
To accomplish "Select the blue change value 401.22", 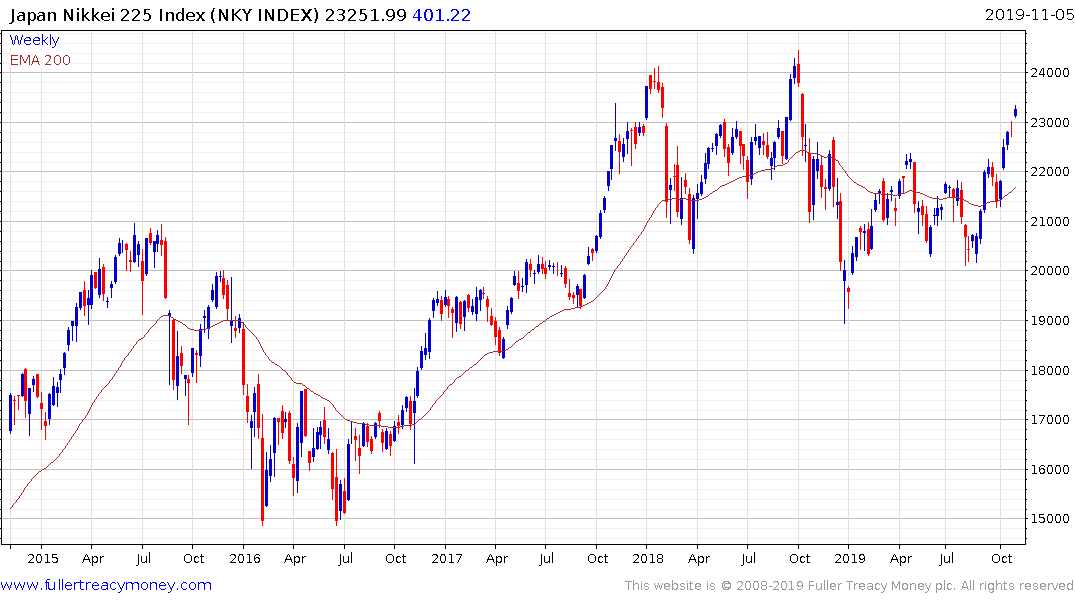I will click(x=442, y=15).
